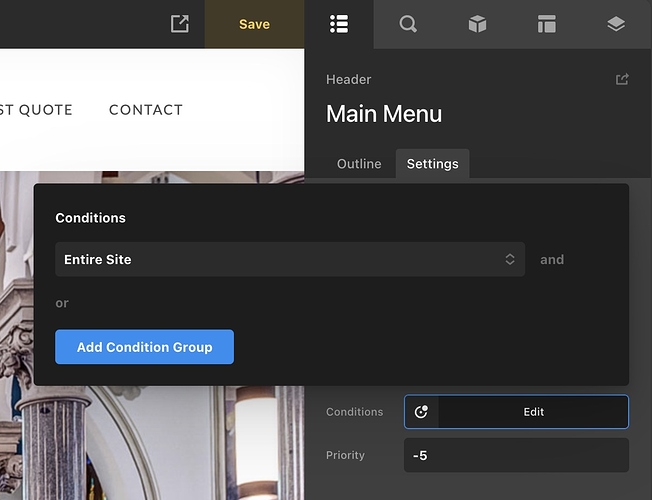The image size is (652, 500).
Task: Open the Layout templates icon
Action: coord(546,24)
